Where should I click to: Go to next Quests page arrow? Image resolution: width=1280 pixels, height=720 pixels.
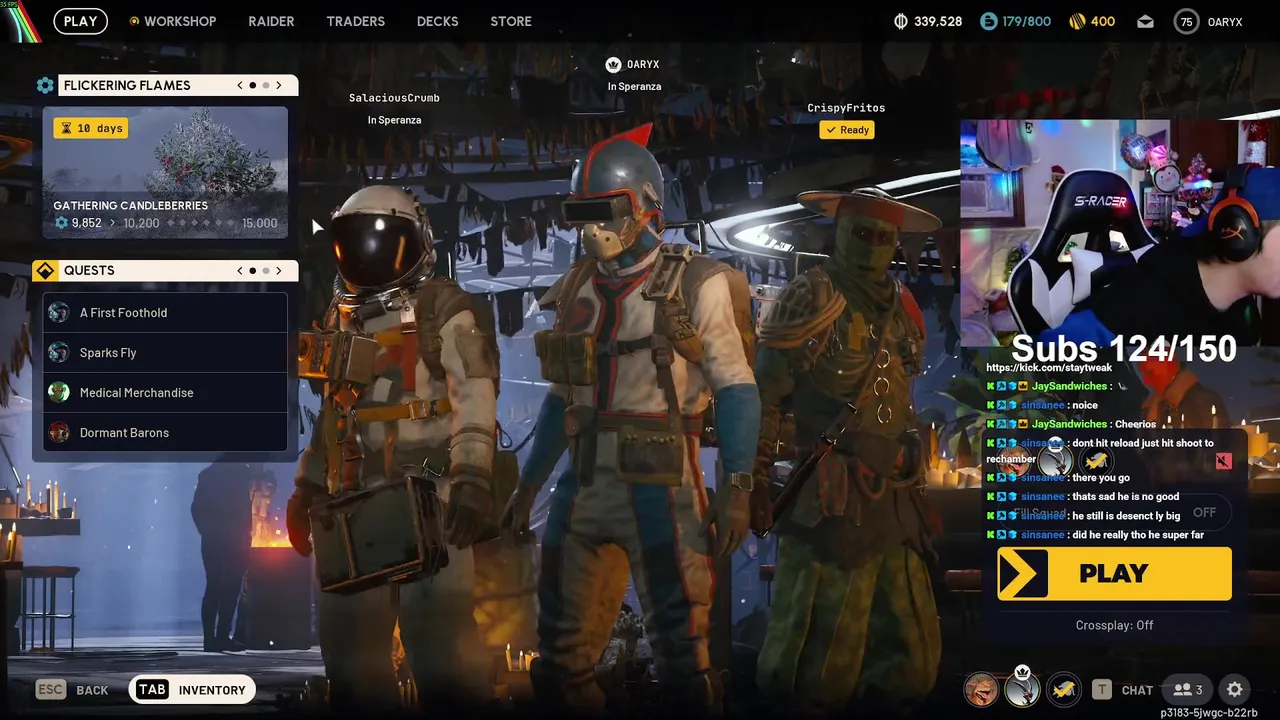(279, 271)
